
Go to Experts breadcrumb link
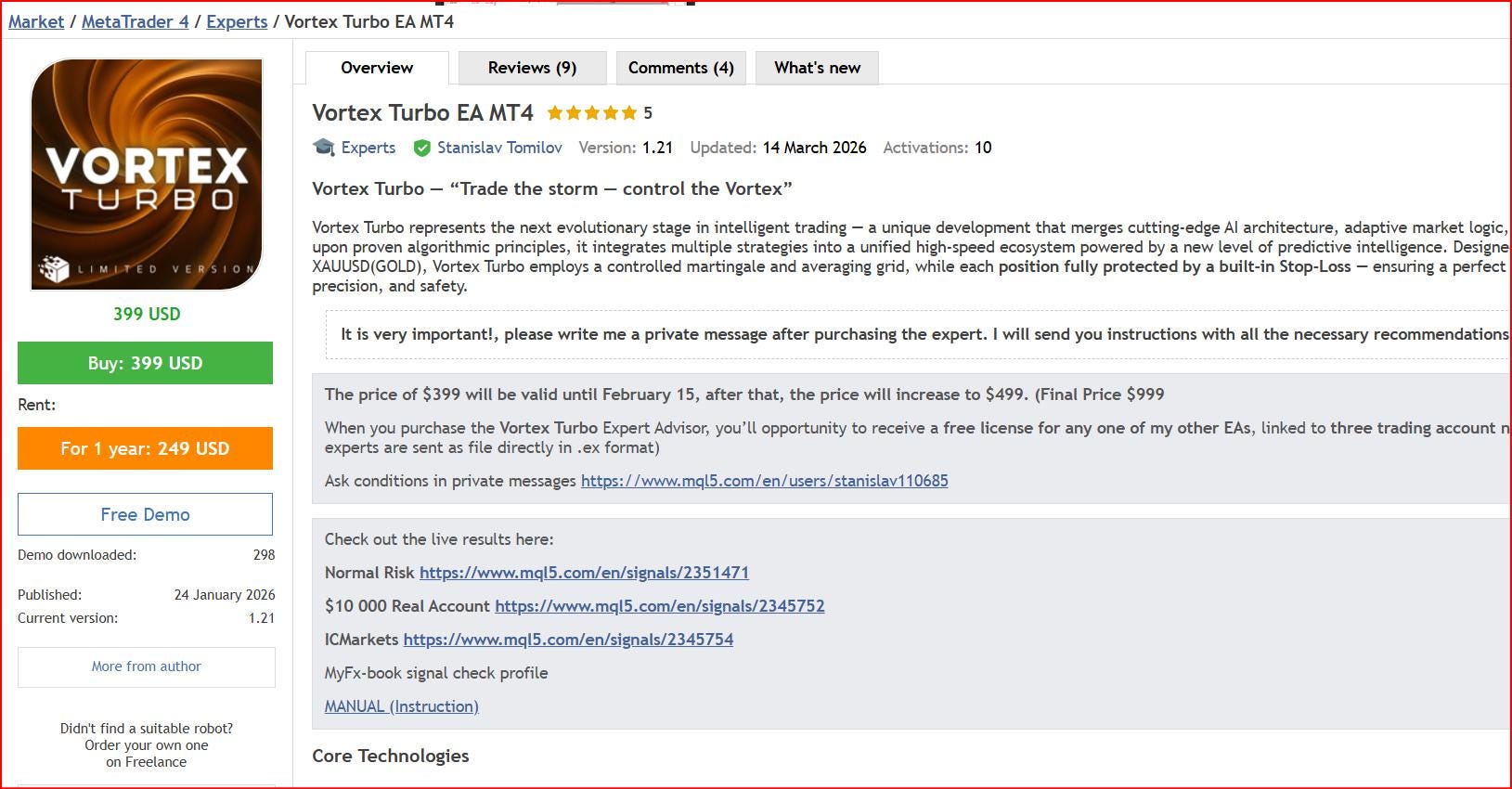click(237, 21)
